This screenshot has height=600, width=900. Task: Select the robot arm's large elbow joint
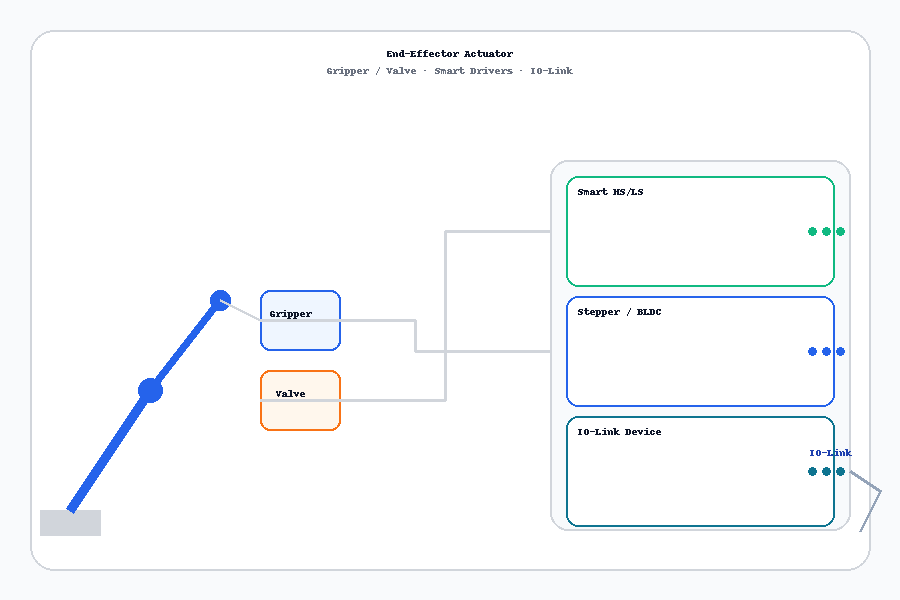pos(150,391)
